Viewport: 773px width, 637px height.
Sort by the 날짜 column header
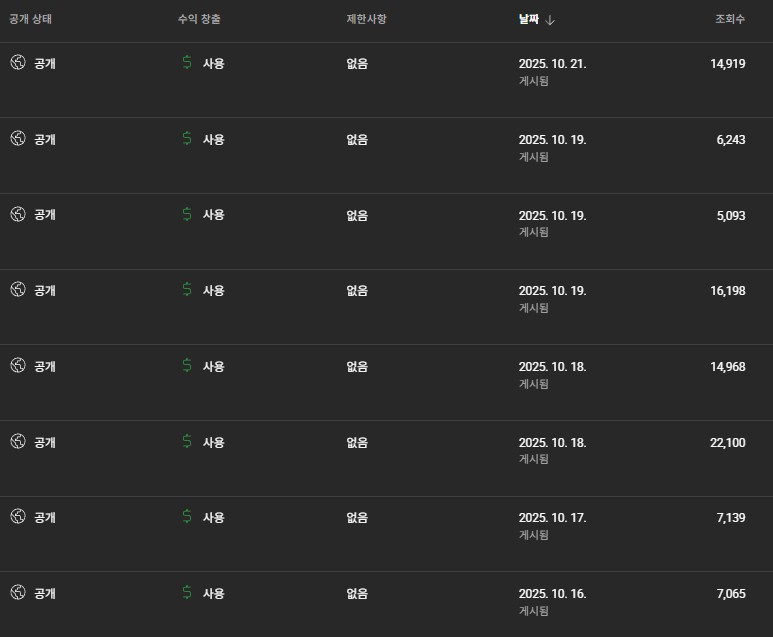[x=528, y=19]
